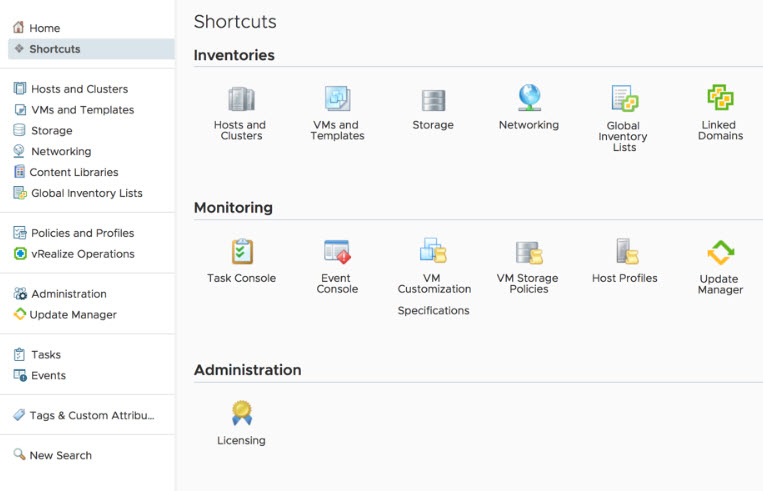The image size is (763, 491).
Task: Click the Linked Domains shortcut icon
Action: 720,97
